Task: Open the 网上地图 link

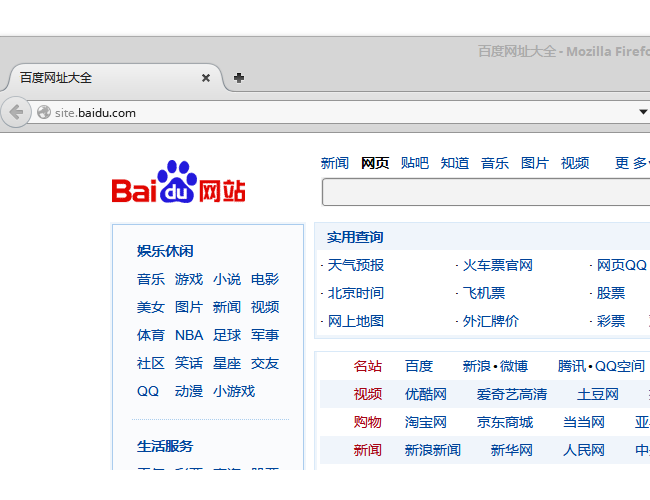Action: pos(356,321)
